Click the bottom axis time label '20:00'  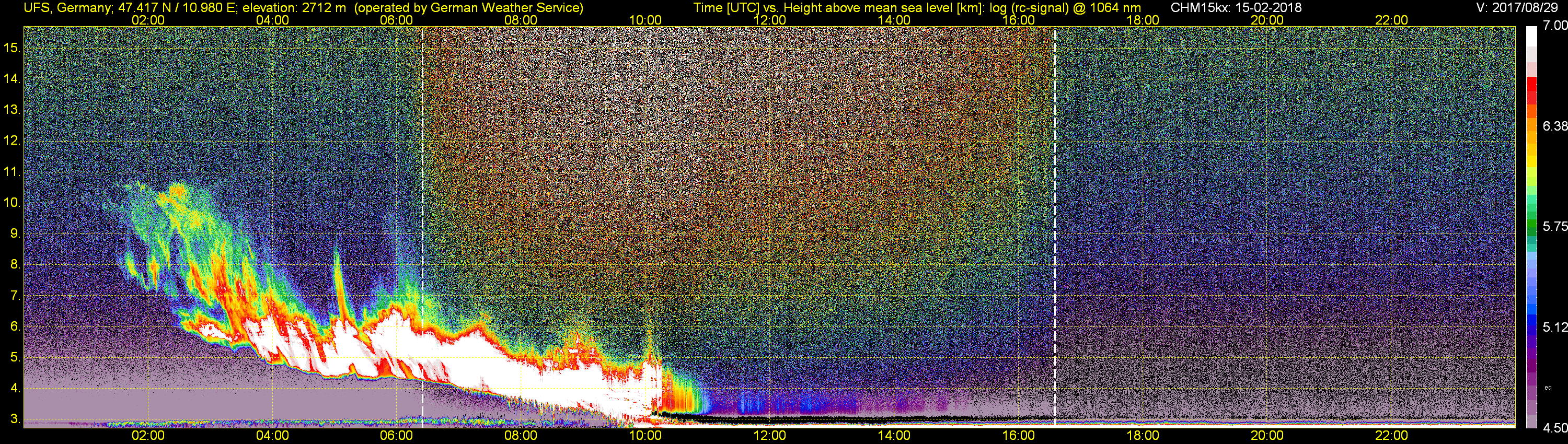(x=1267, y=436)
